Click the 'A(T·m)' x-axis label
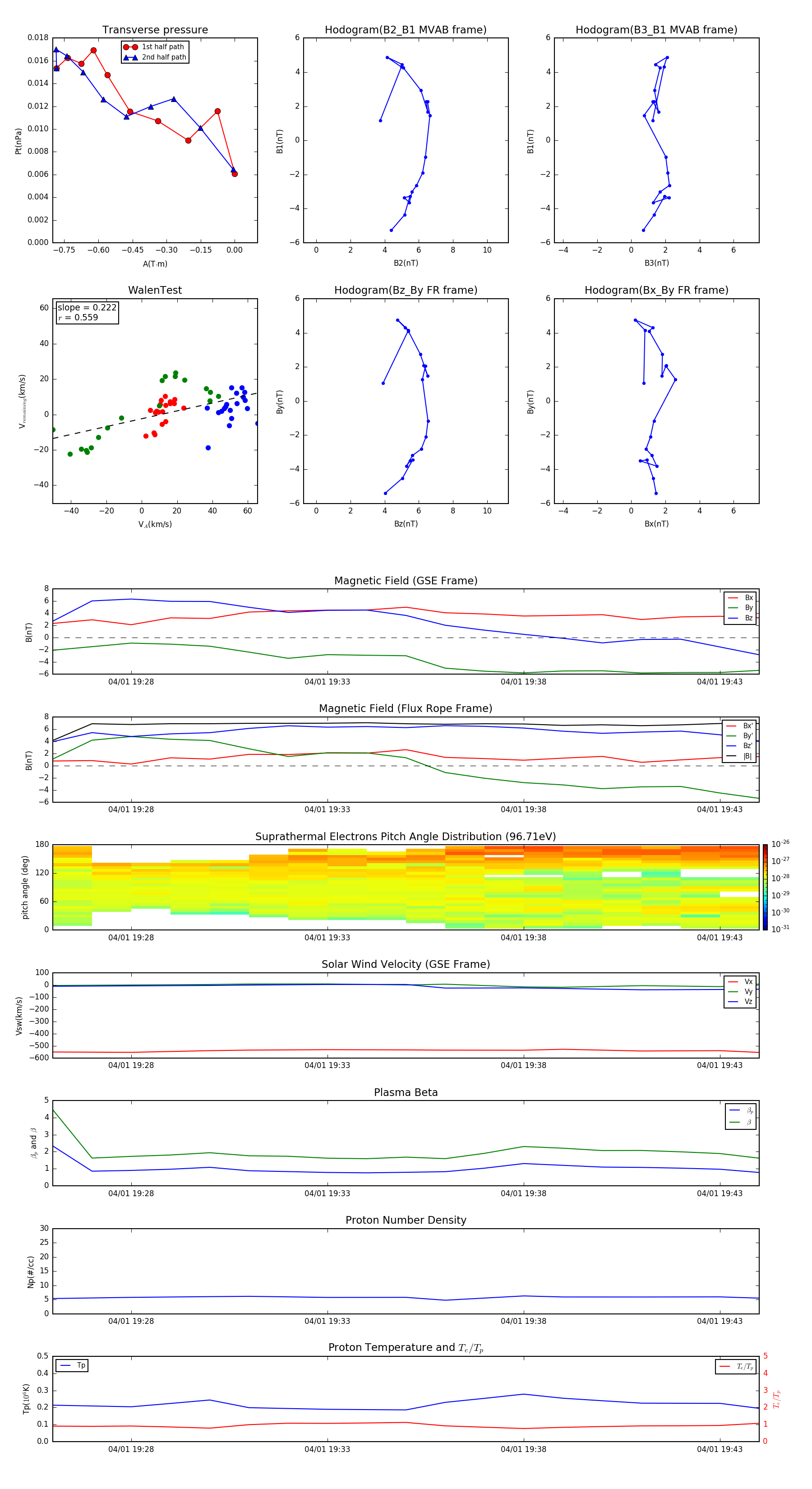Image resolution: width=812 pixels, height=1489 pixels. (x=155, y=264)
